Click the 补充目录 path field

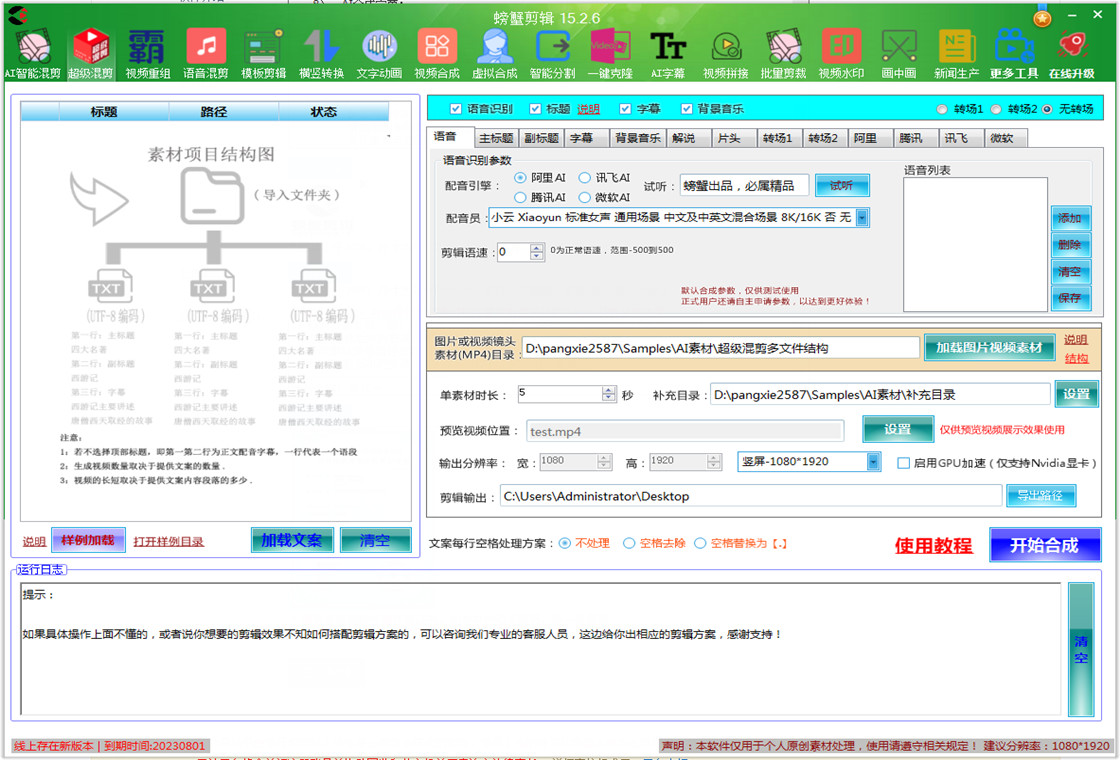(879, 395)
